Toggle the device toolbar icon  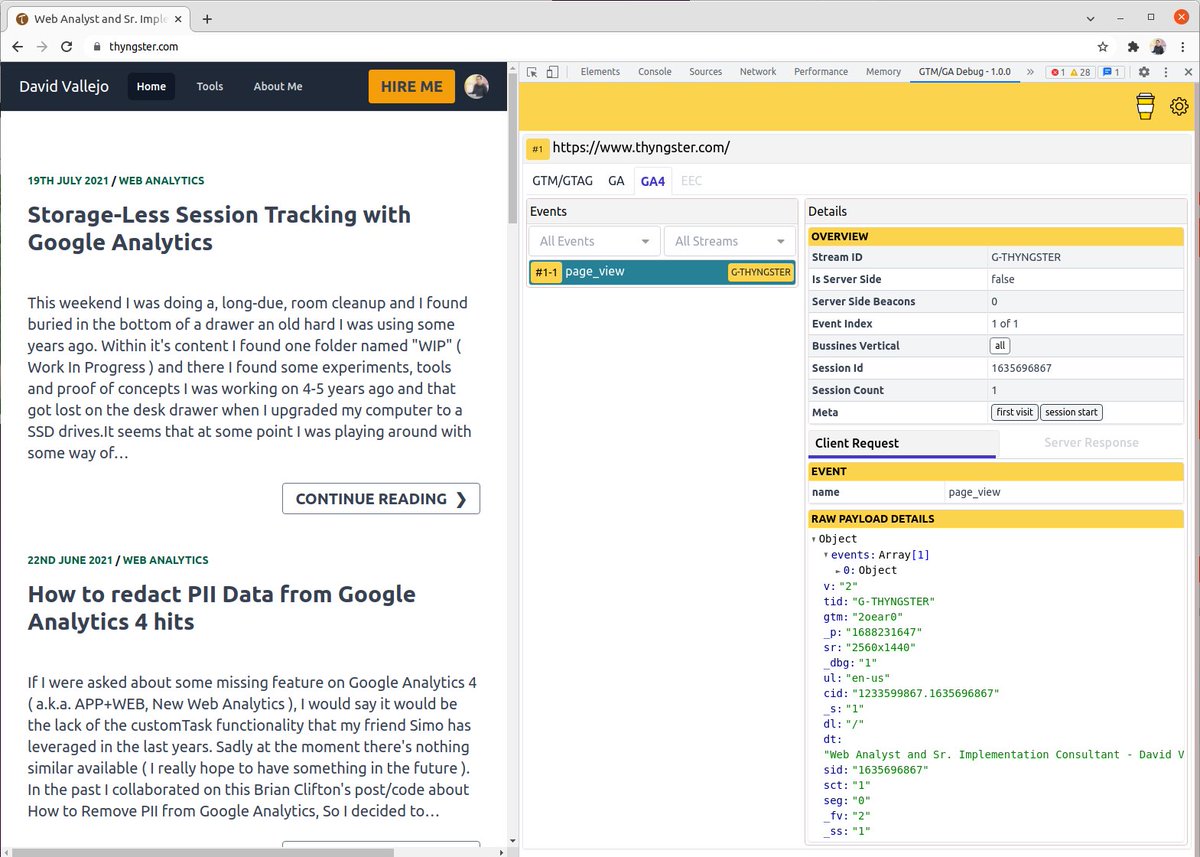tap(552, 72)
